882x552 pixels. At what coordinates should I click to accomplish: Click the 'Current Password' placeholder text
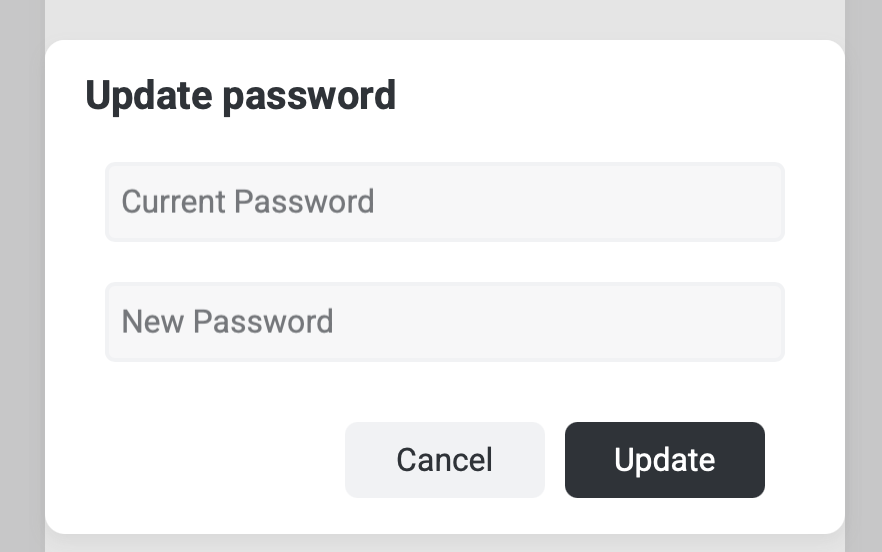pos(247,202)
